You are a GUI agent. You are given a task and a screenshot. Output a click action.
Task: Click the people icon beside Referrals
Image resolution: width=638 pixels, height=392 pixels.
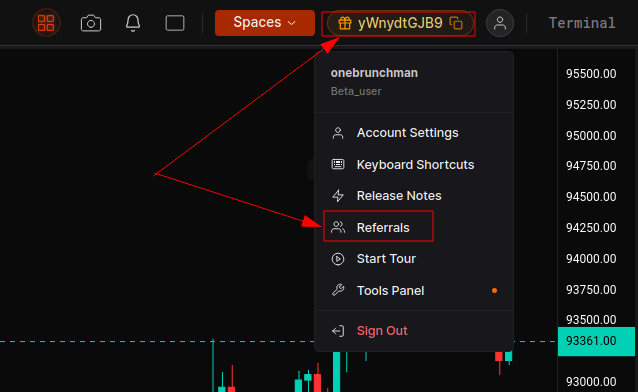(338, 227)
